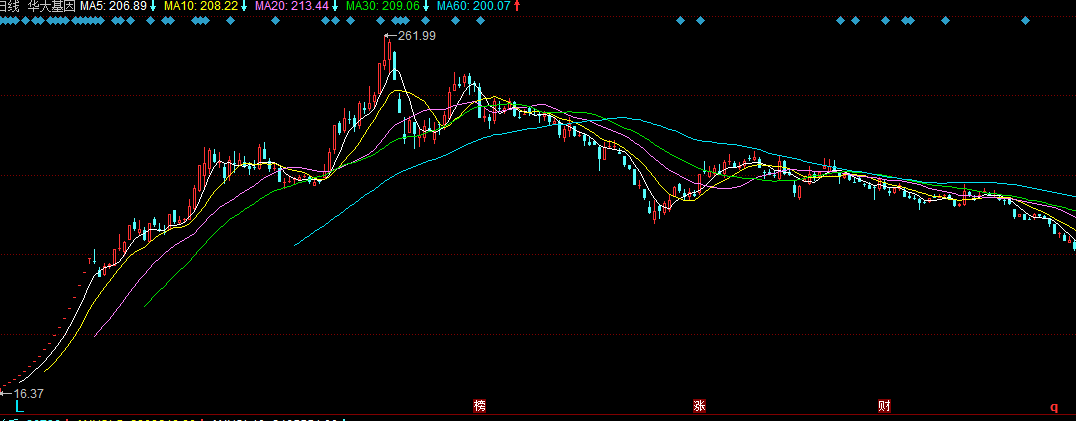The image size is (1076, 421).
Task: Open the 榜 event marker on the timeline
Action: click(x=480, y=406)
